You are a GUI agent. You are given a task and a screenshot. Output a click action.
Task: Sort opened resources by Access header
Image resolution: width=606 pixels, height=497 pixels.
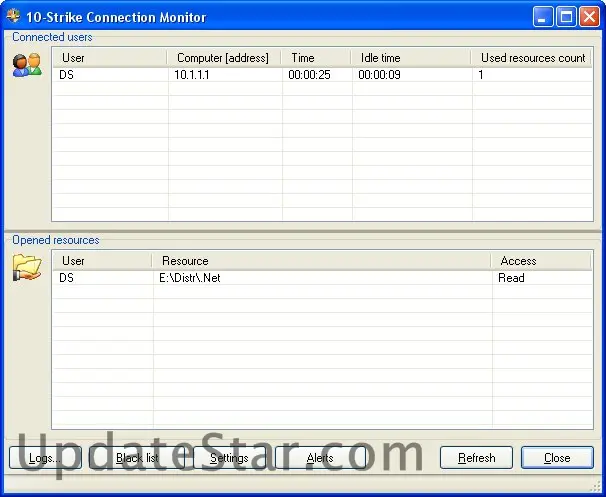[x=541, y=261]
